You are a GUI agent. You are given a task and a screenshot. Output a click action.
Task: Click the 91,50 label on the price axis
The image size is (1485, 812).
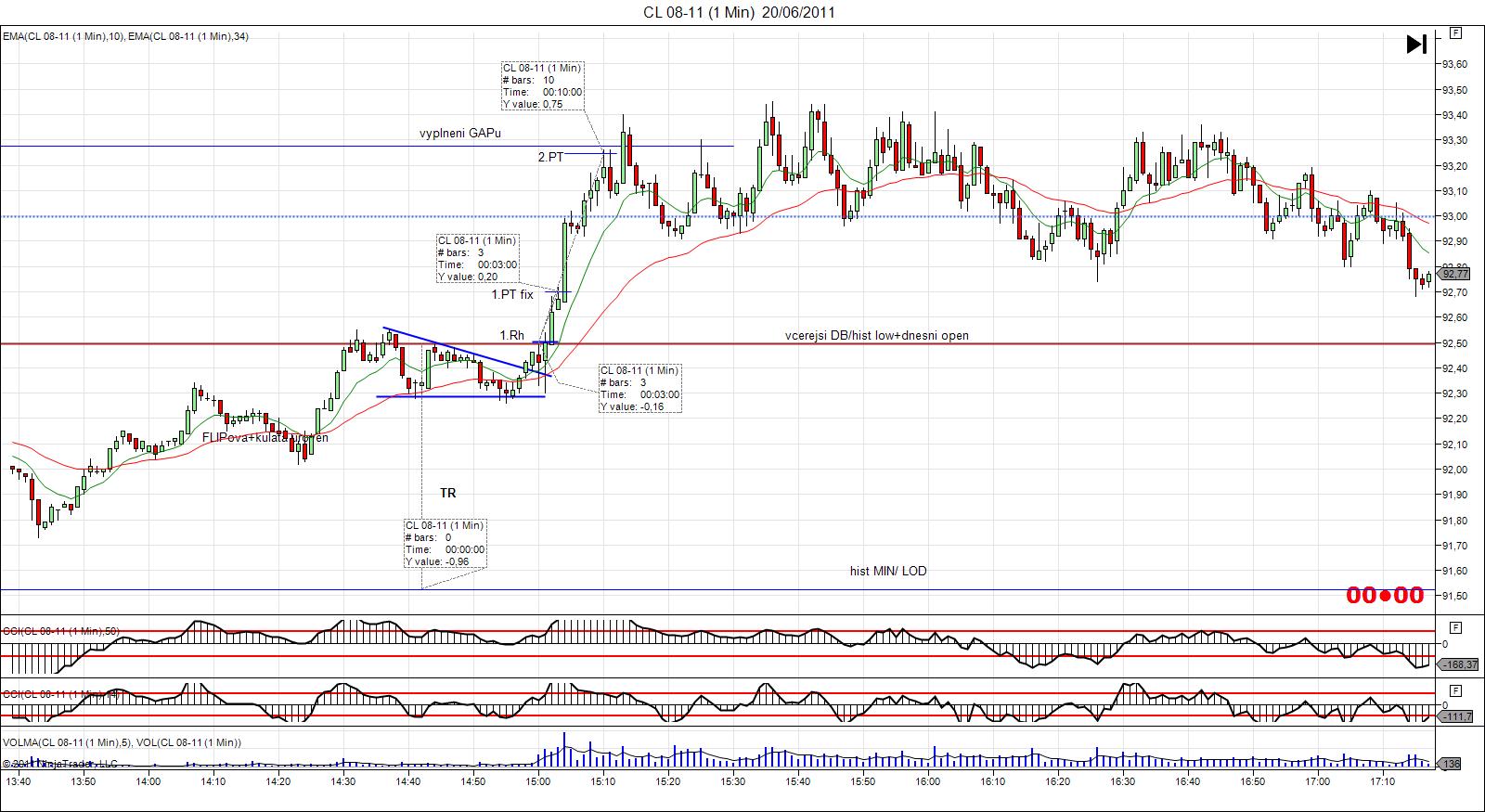coord(1454,597)
